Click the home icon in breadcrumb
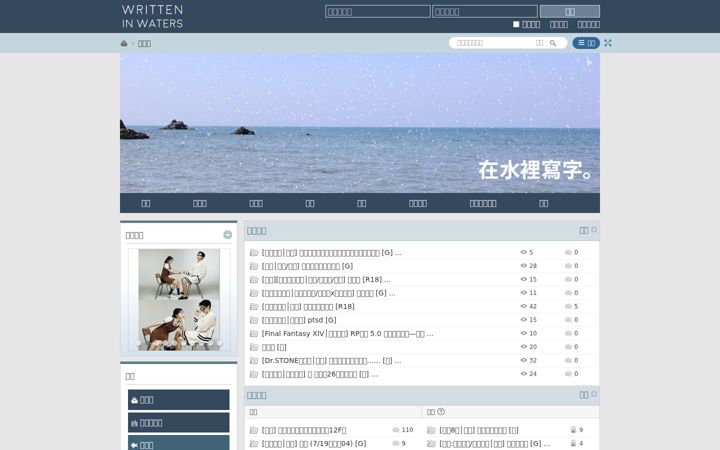720x450 pixels. 124,43
